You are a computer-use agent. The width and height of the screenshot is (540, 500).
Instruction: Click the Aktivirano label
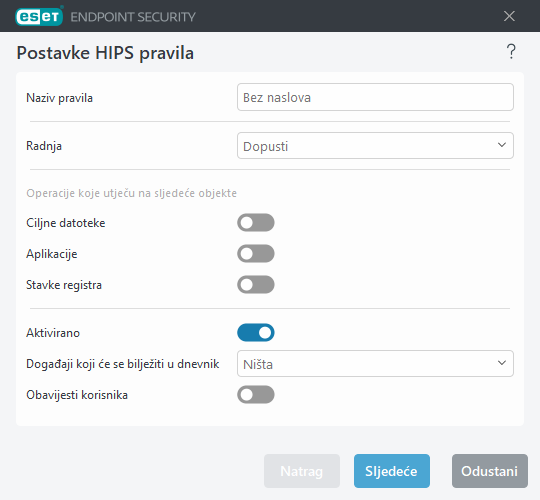pos(53,333)
